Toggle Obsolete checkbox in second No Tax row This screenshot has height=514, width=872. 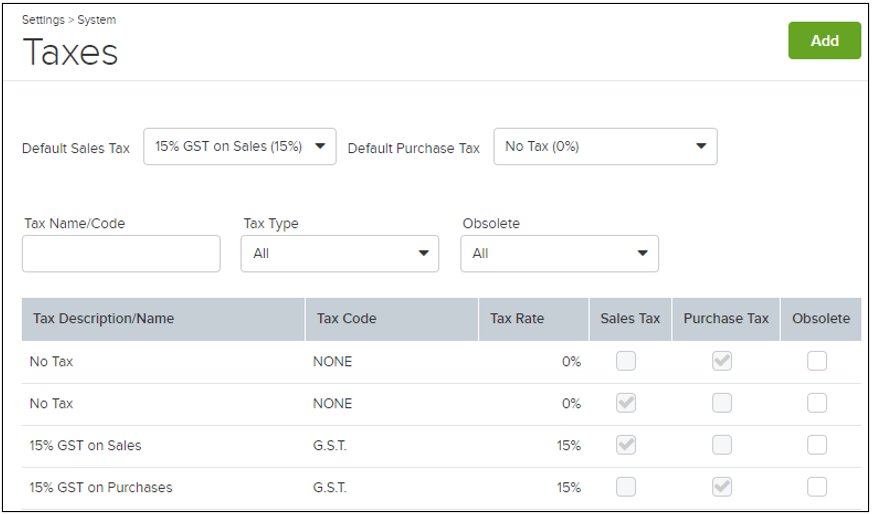[817, 403]
